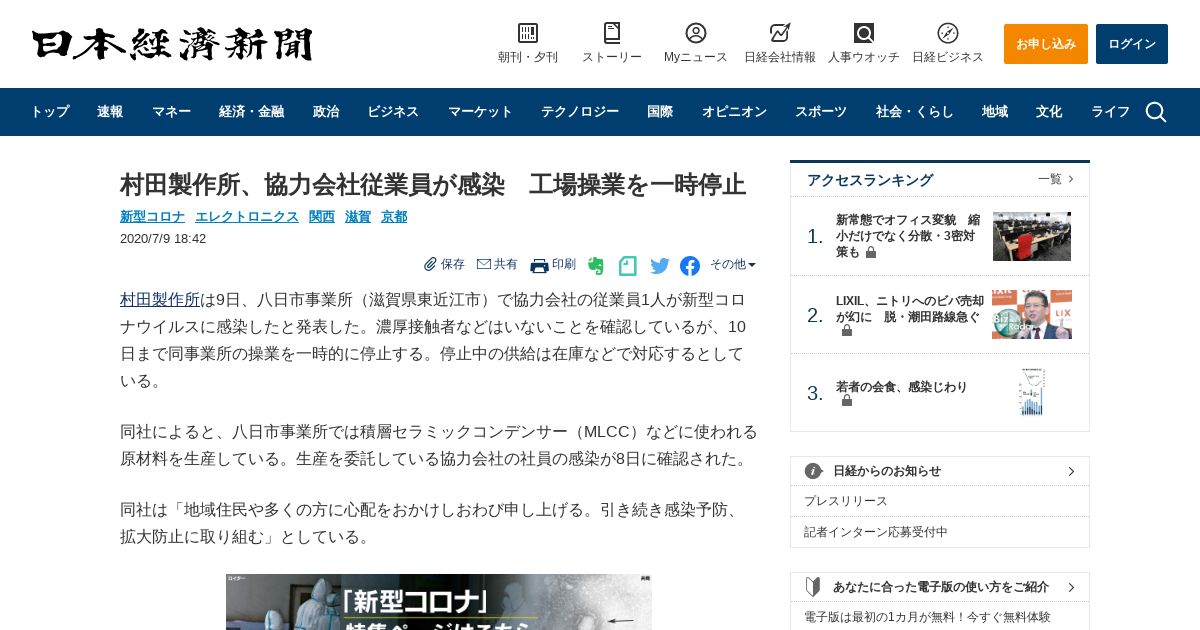Screen dimensions: 1200x630
Task: Open the 国際 section
Action: (x=660, y=112)
